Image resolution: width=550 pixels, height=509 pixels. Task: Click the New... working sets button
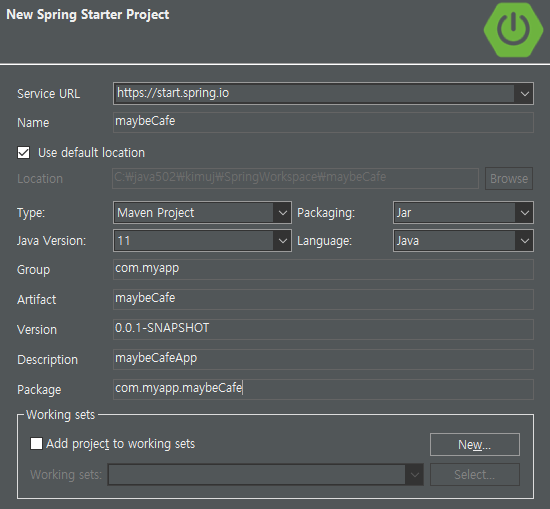[475, 444]
